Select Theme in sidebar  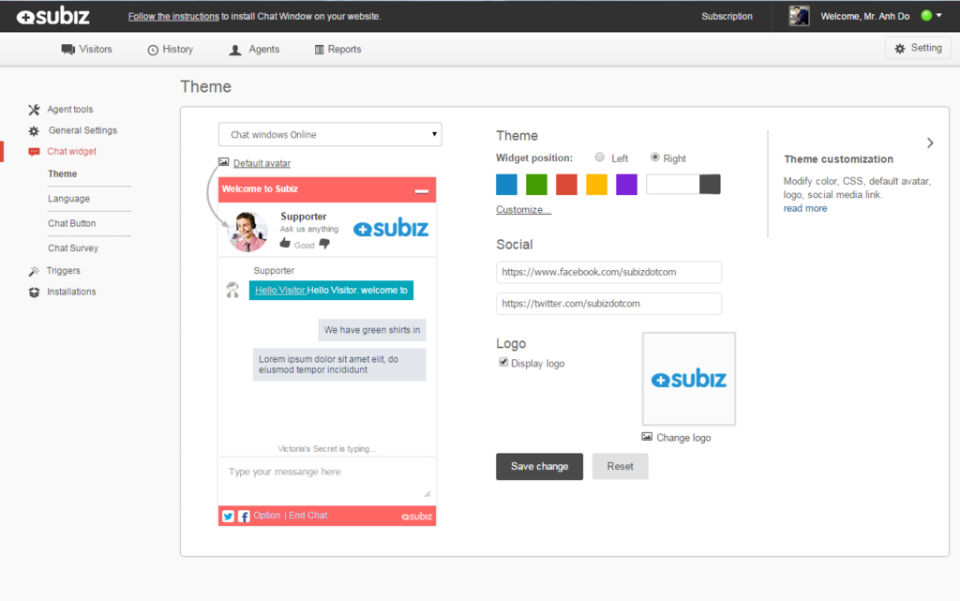coord(62,174)
